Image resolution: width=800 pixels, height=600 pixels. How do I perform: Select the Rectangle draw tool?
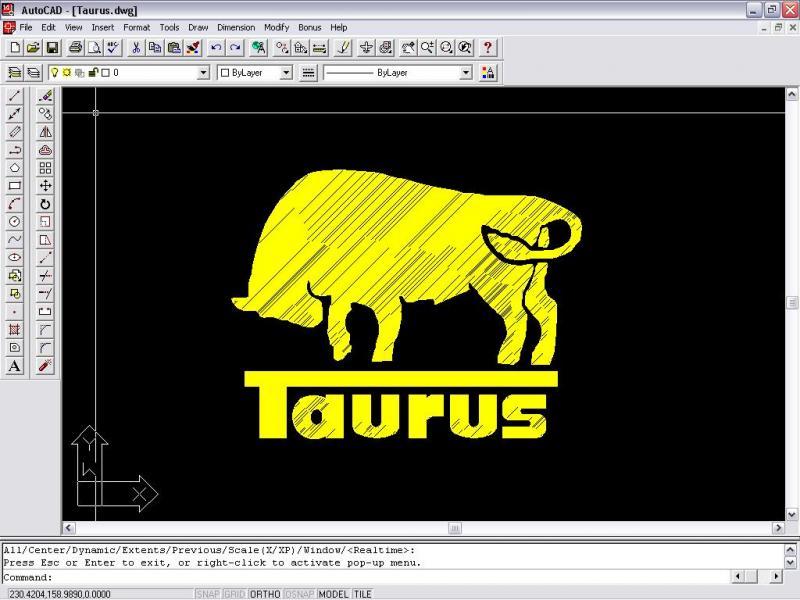[15, 185]
